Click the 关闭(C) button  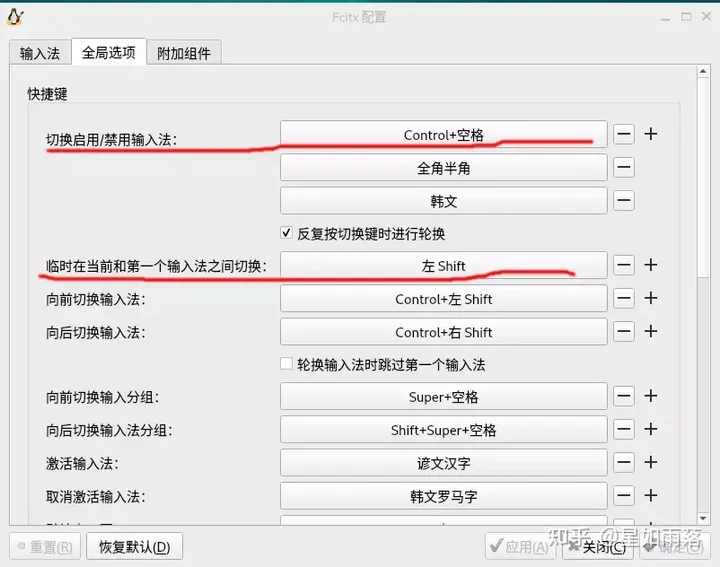(x=598, y=546)
